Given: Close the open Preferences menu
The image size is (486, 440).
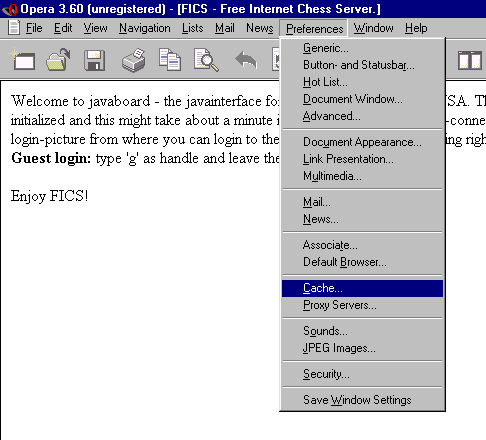Looking at the screenshot, I should tap(314, 29).
